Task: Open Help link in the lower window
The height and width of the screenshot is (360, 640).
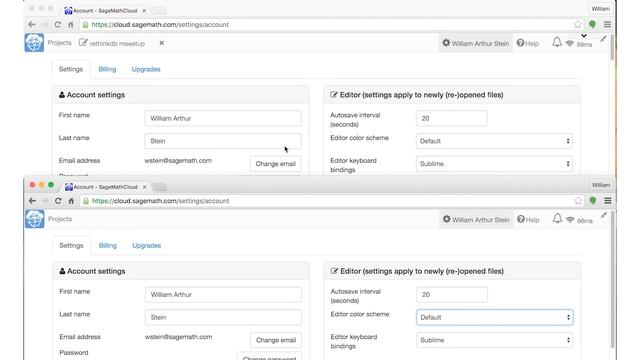Action: coord(528,220)
